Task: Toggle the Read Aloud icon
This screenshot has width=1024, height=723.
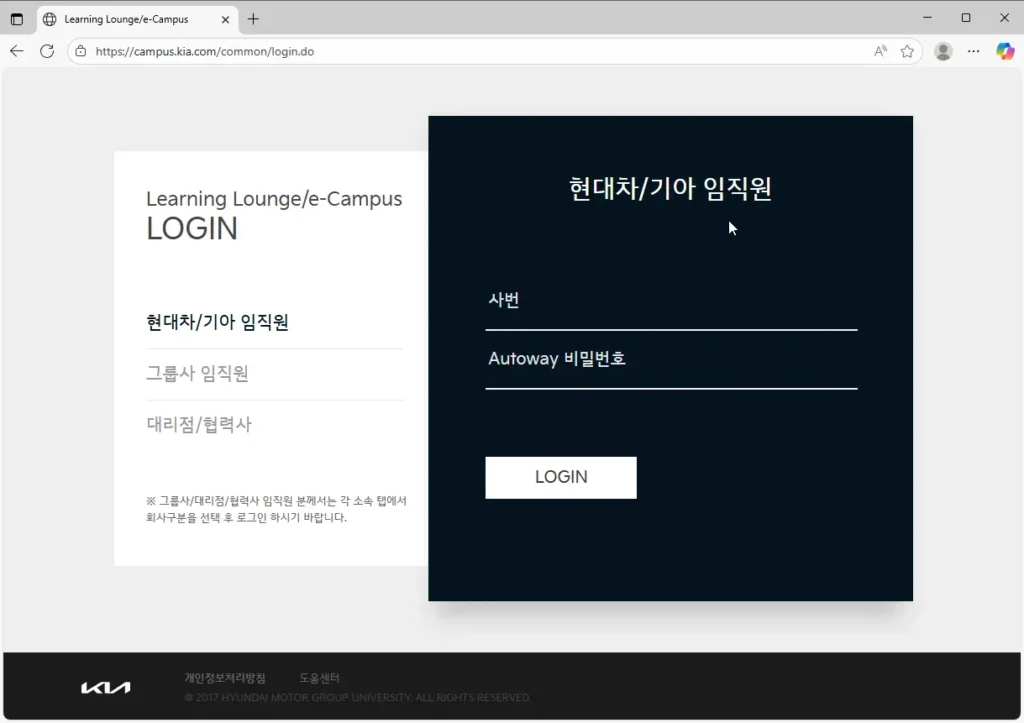Action: [x=880, y=51]
